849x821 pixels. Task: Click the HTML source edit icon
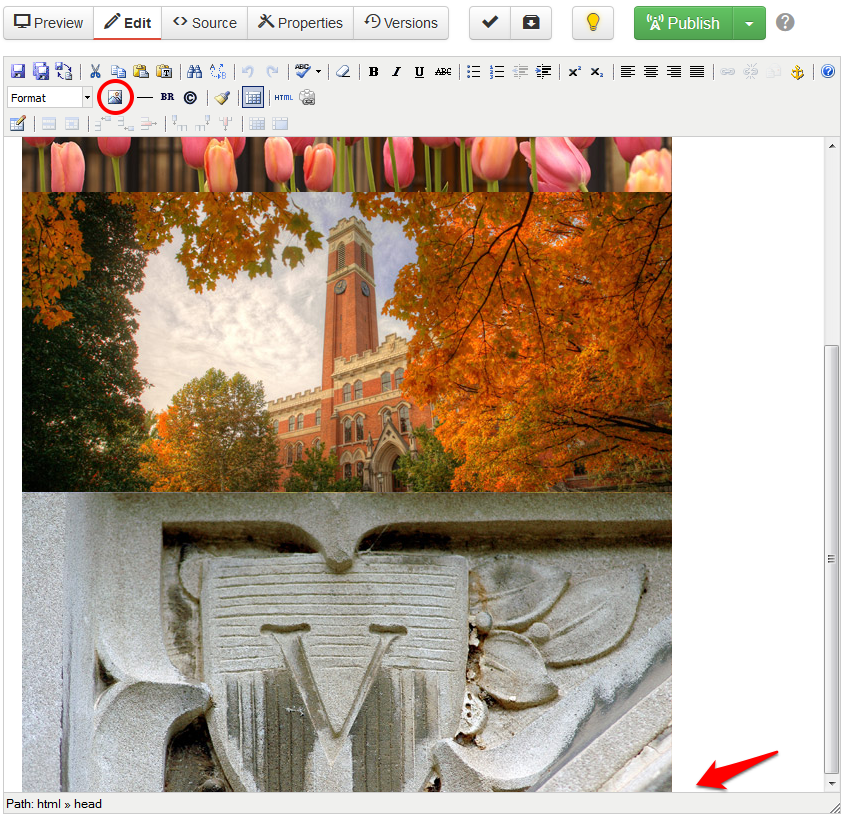pyautogui.click(x=284, y=98)
